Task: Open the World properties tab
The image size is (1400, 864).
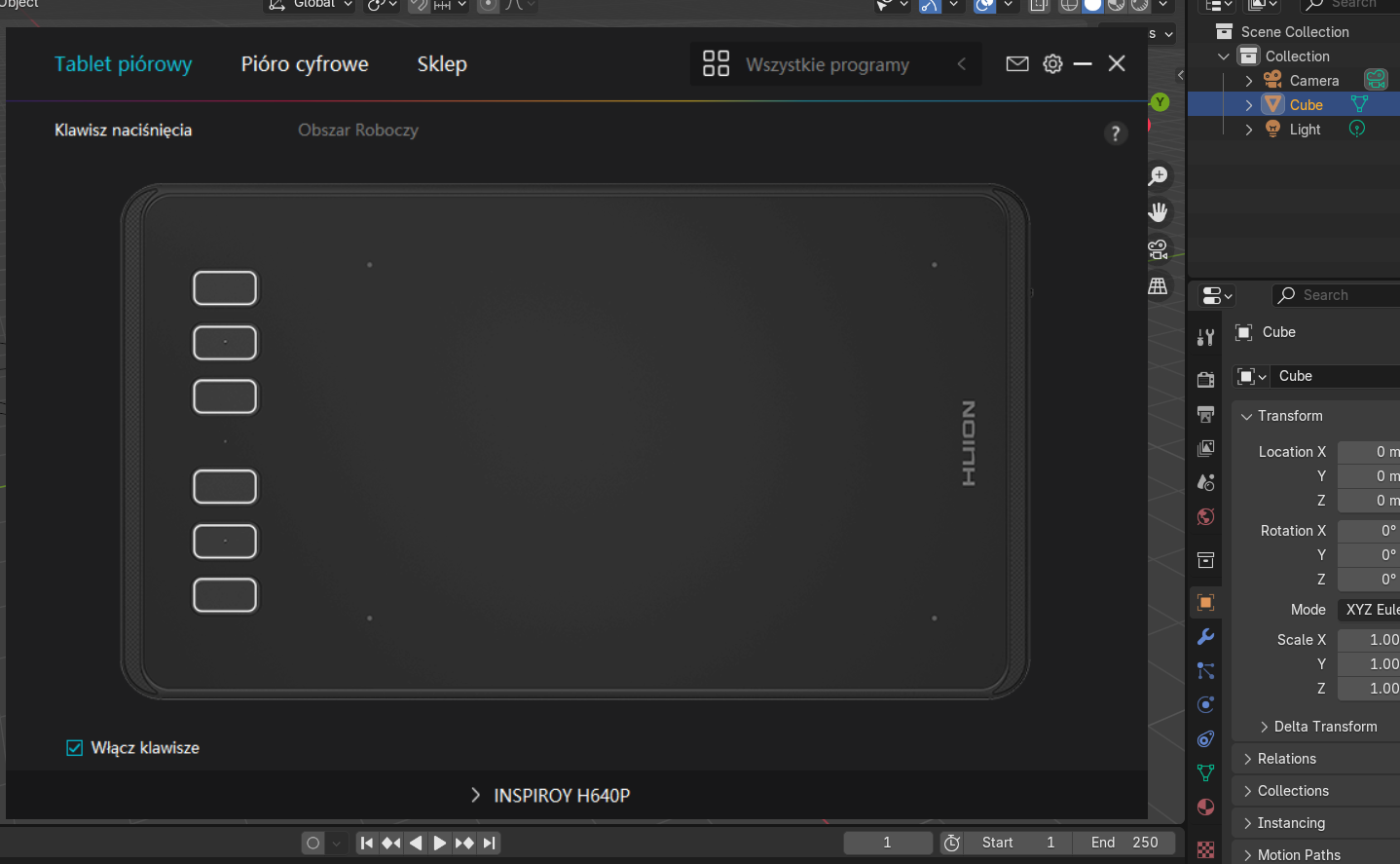Action: 1205,516
